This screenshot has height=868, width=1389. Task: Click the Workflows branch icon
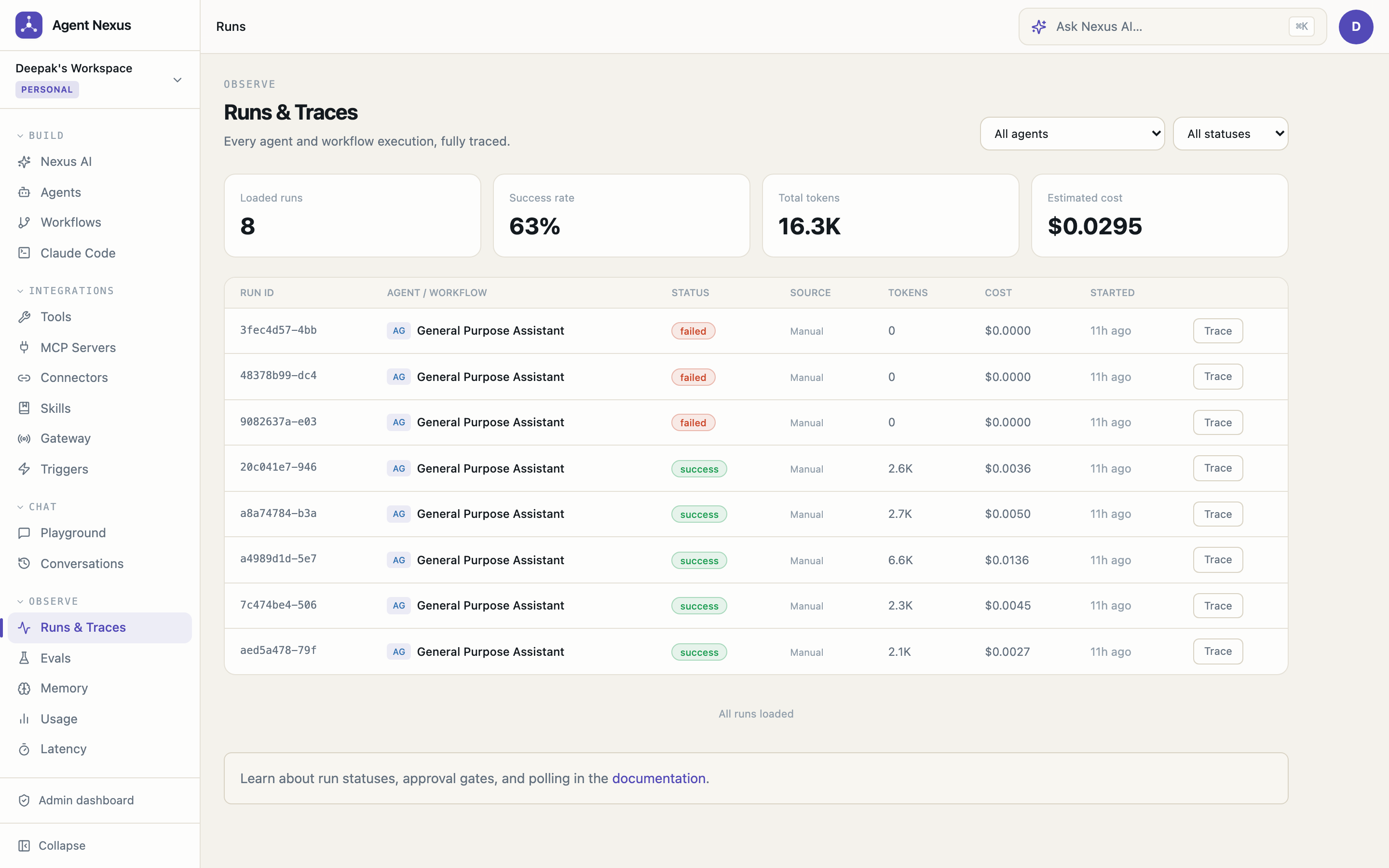coord(24,223)
